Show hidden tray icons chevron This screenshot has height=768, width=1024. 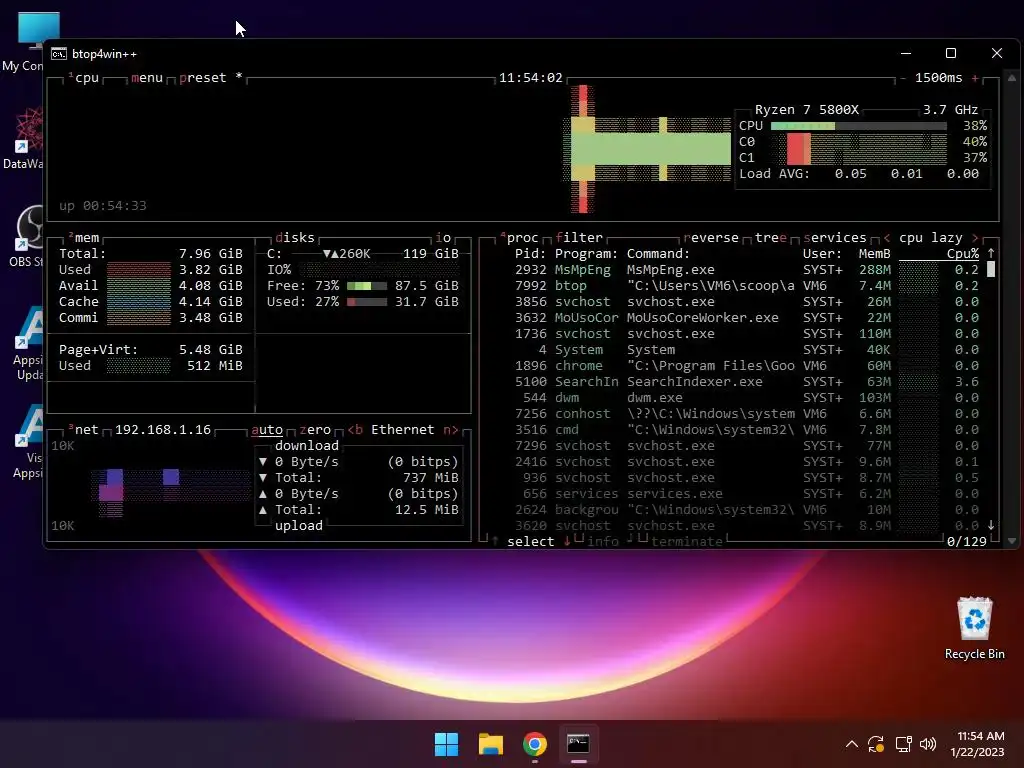[x=852, y=744]
